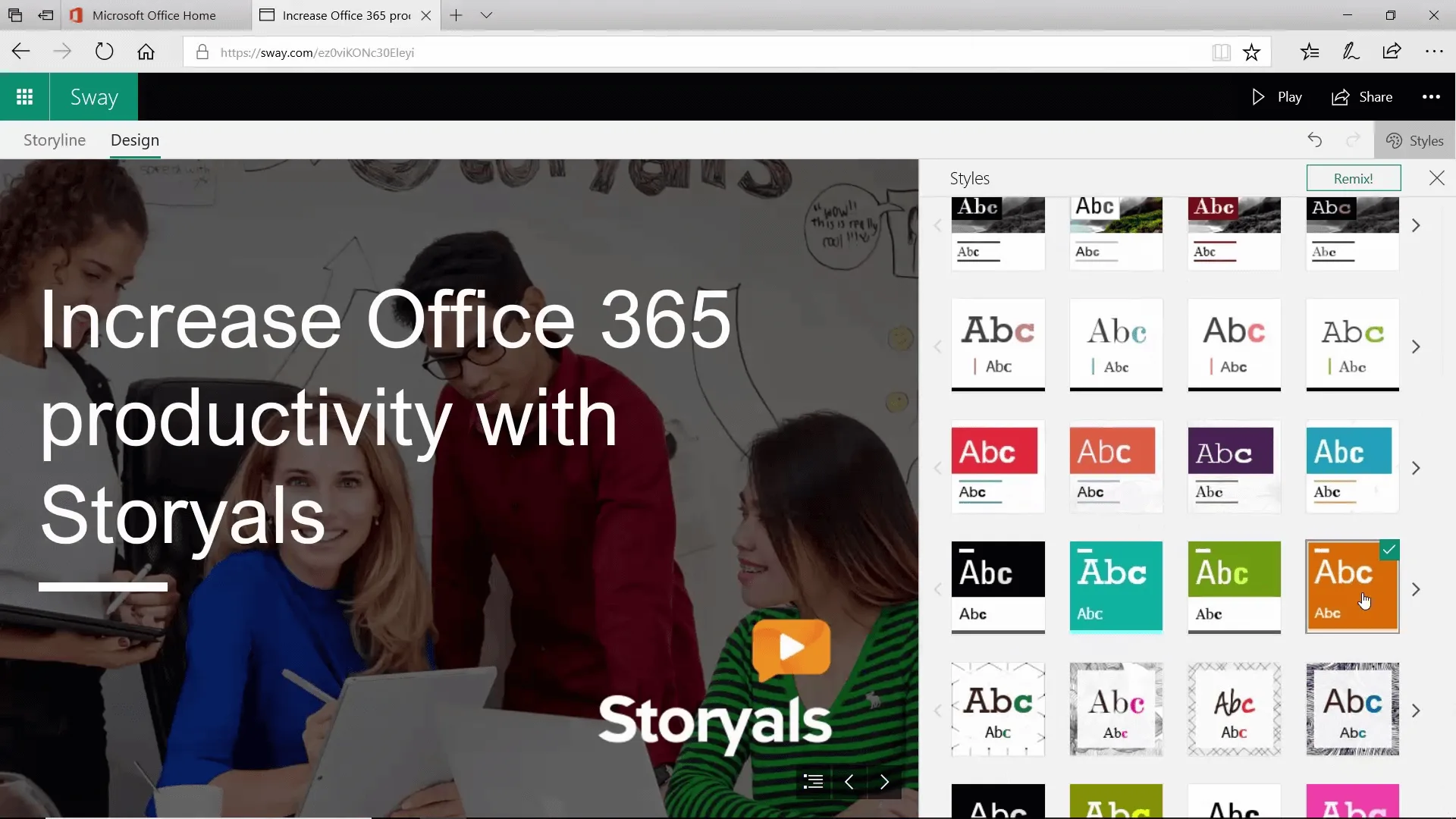Redo the last Sway change
The height and width of the screenshot is (819, 1456).
1353,140
